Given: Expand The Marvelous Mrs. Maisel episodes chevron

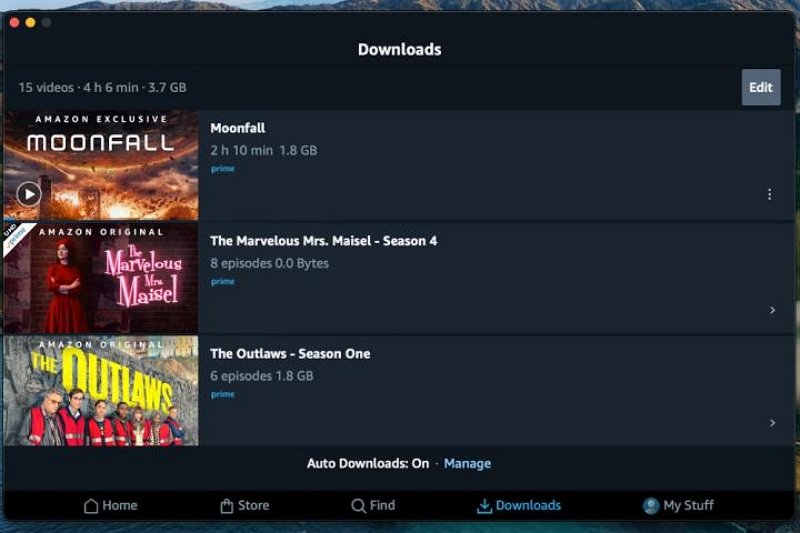Looking at the screenshot, I should click(x=772, y=310).
